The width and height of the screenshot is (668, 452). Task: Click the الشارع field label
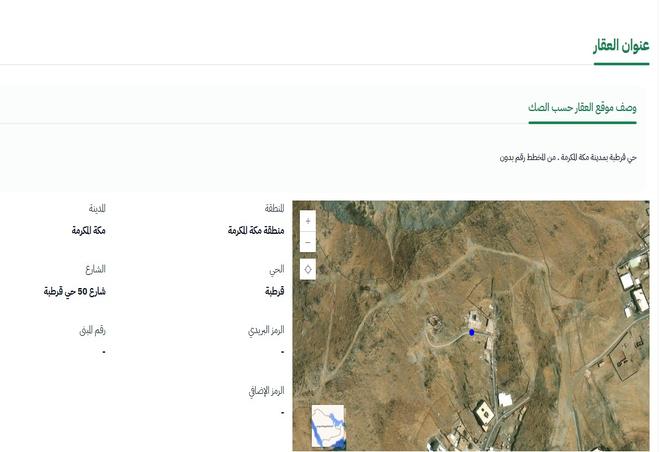95,269
